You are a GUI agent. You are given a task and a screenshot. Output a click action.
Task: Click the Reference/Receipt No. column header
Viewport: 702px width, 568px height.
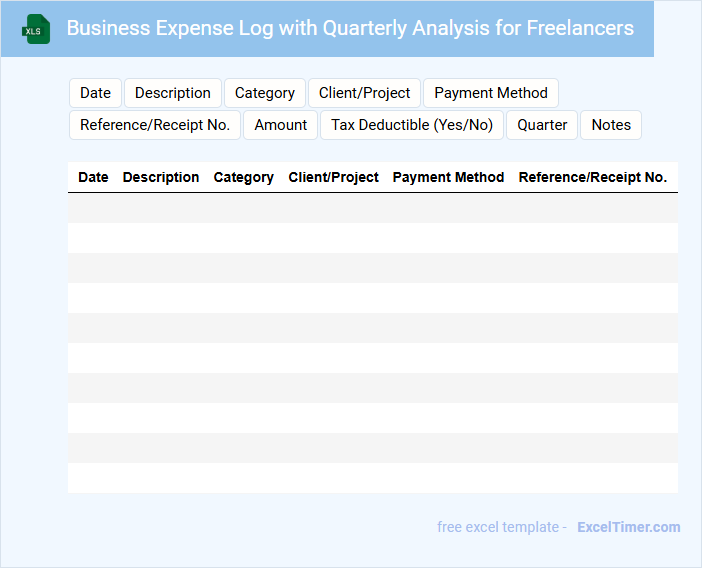click(x=593, y=177)
